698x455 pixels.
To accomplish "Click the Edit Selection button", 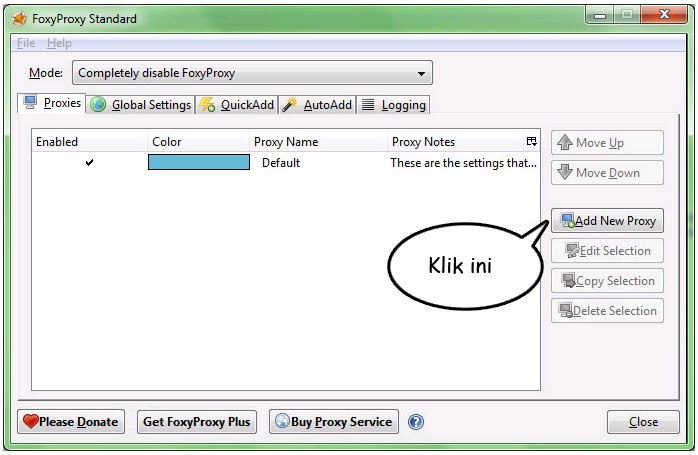I will pos(607,251).
